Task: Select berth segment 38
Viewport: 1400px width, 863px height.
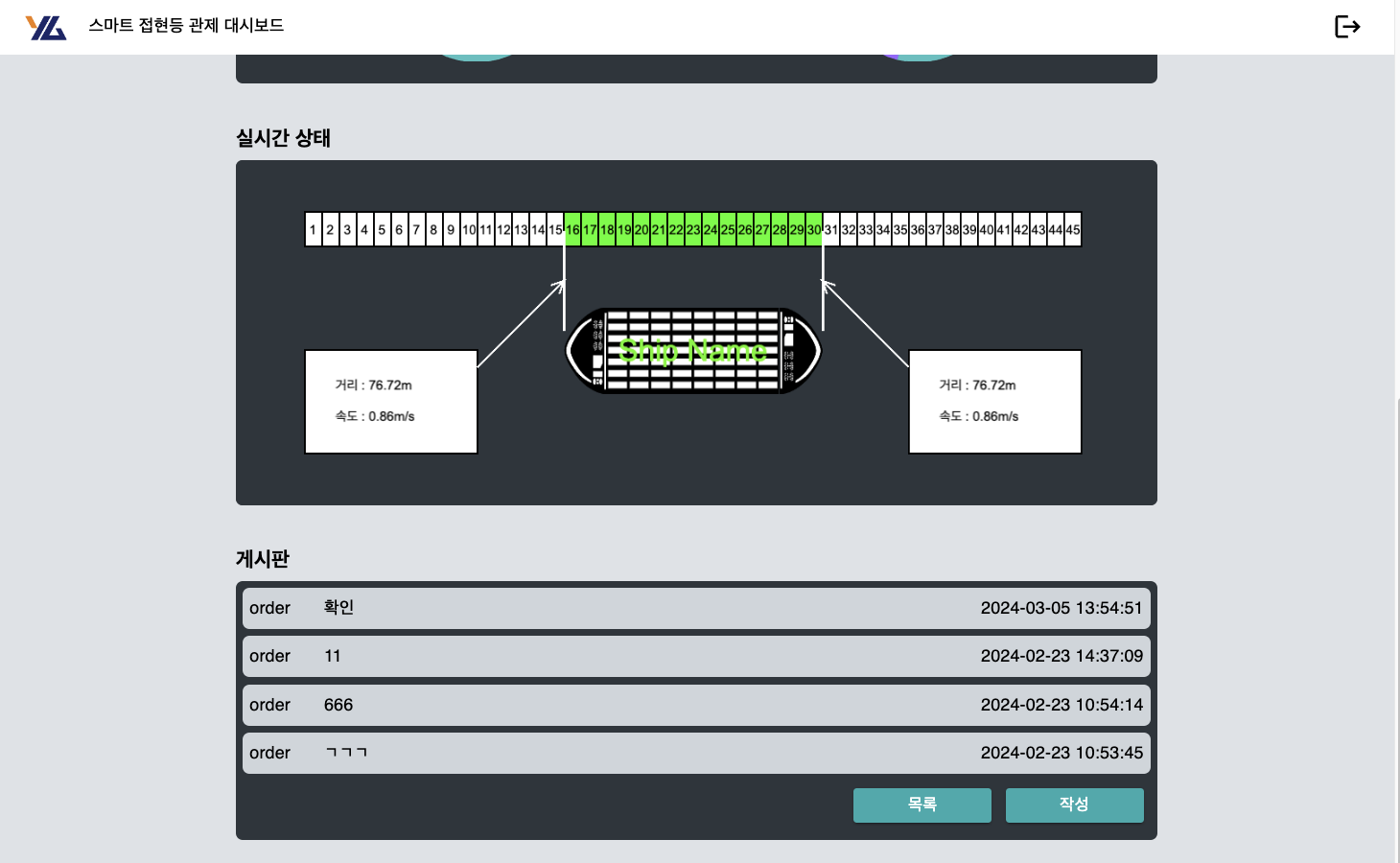Action: pyautogui.click(x=952, y=230)
